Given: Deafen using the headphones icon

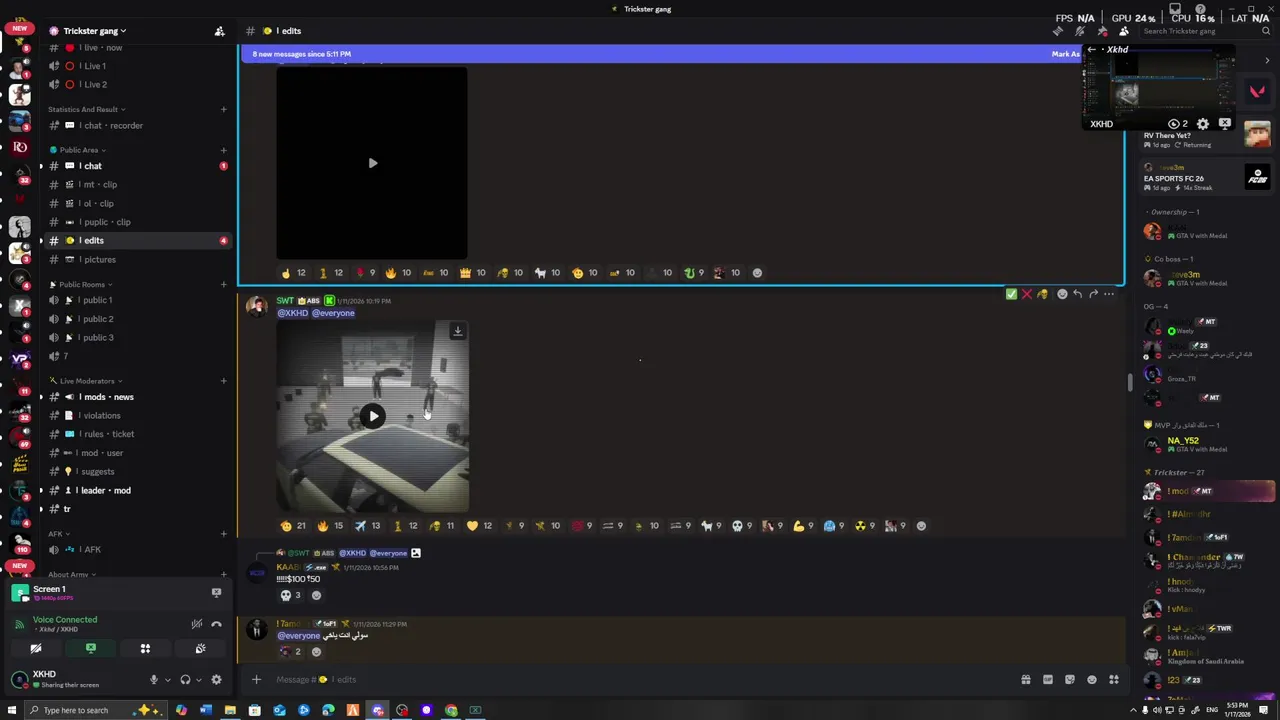Looking at the screenshot, I should click(185, 680).
